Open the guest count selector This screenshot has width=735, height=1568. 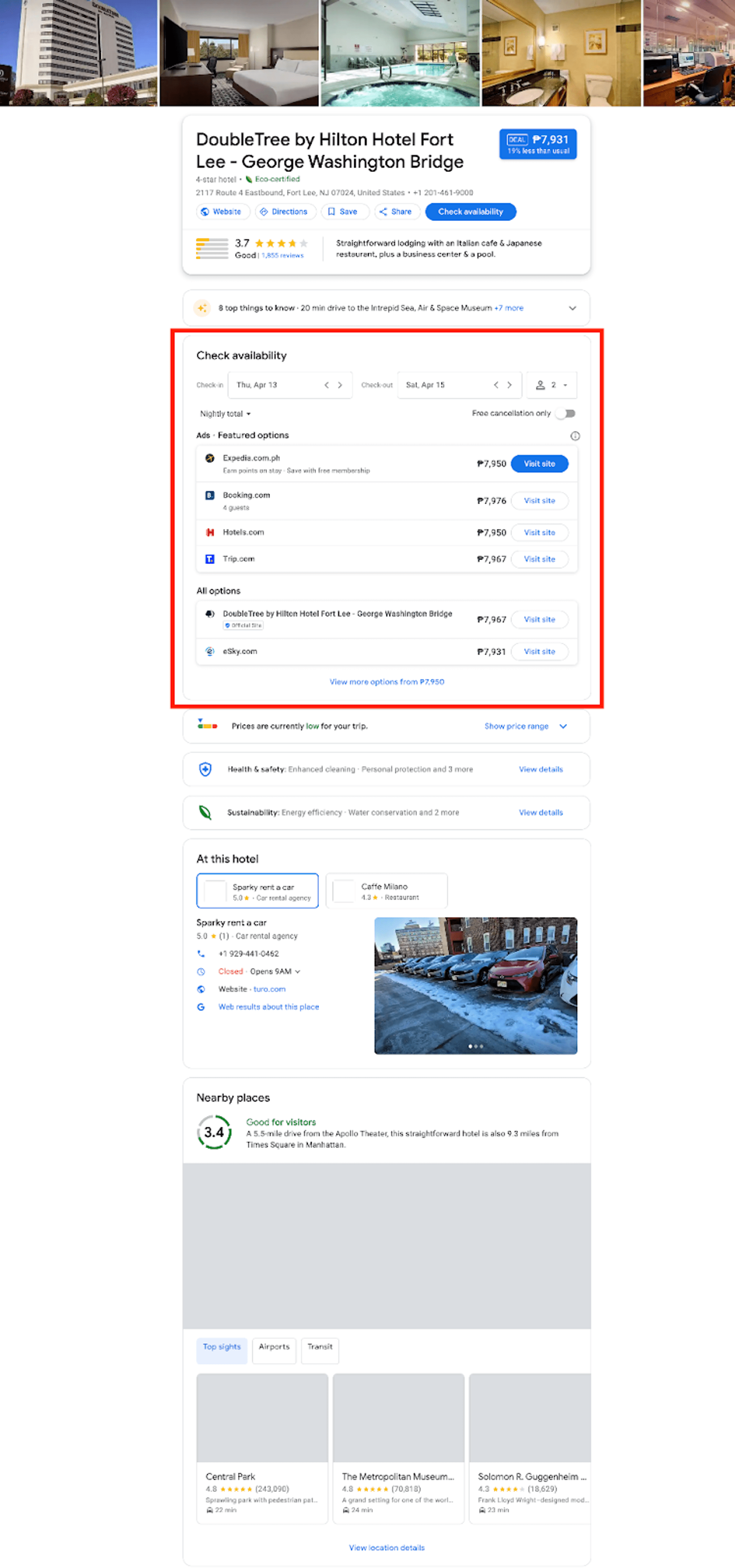551,385
